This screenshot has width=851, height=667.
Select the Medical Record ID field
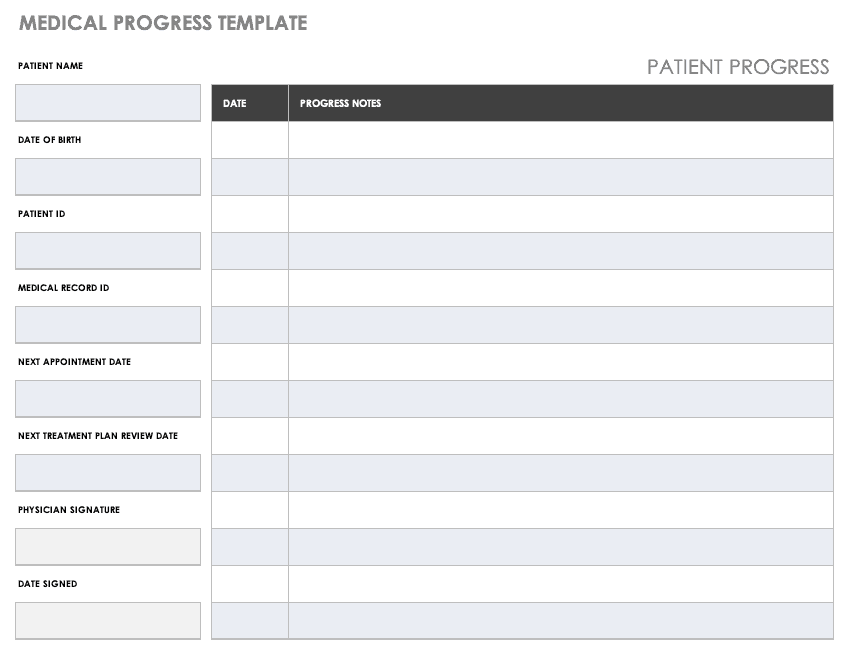[108, 325]
